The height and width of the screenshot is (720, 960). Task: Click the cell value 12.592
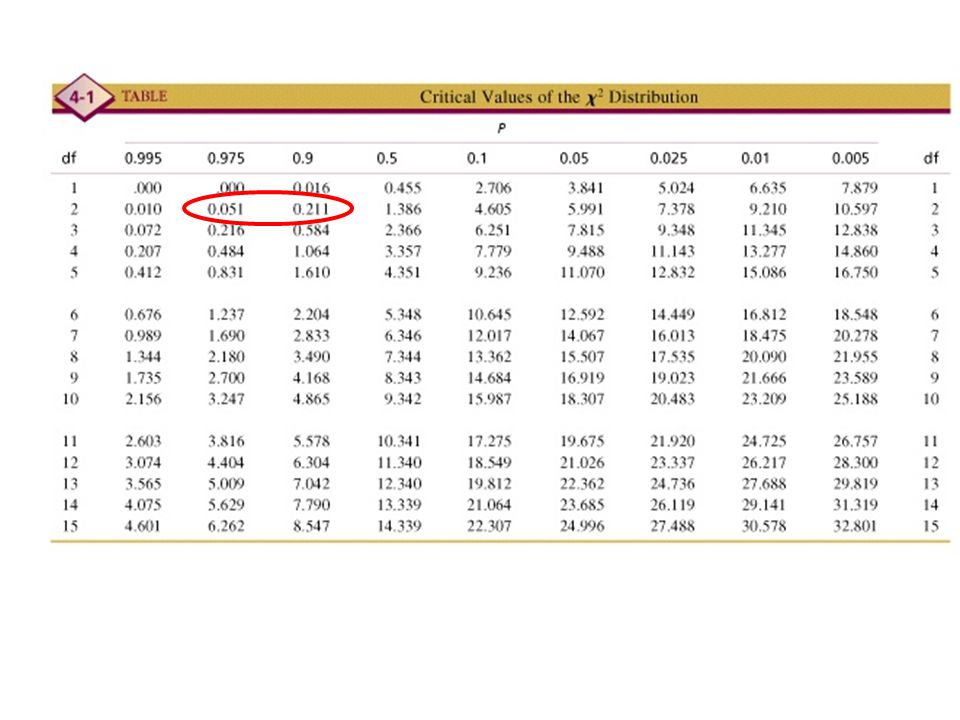coord(582,315)
